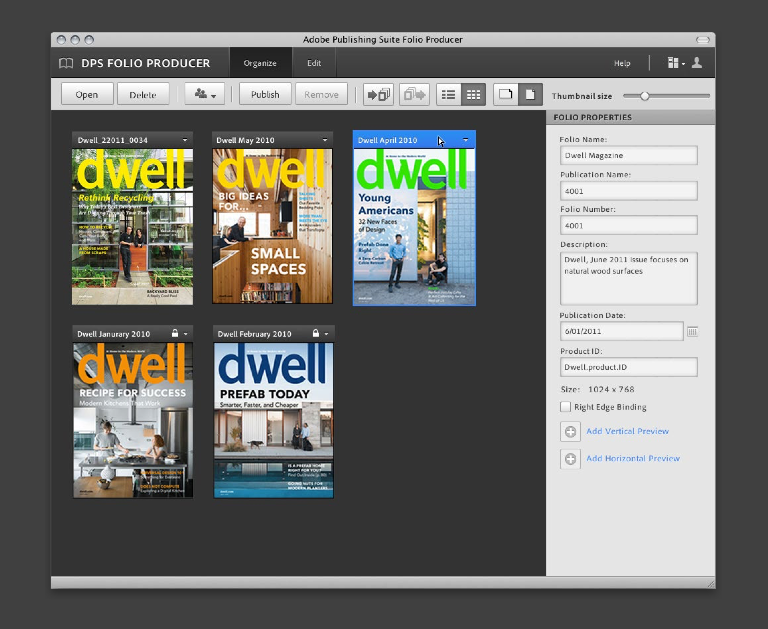
Task: Click the export articles arrow icon
Action: click(414, 95)
